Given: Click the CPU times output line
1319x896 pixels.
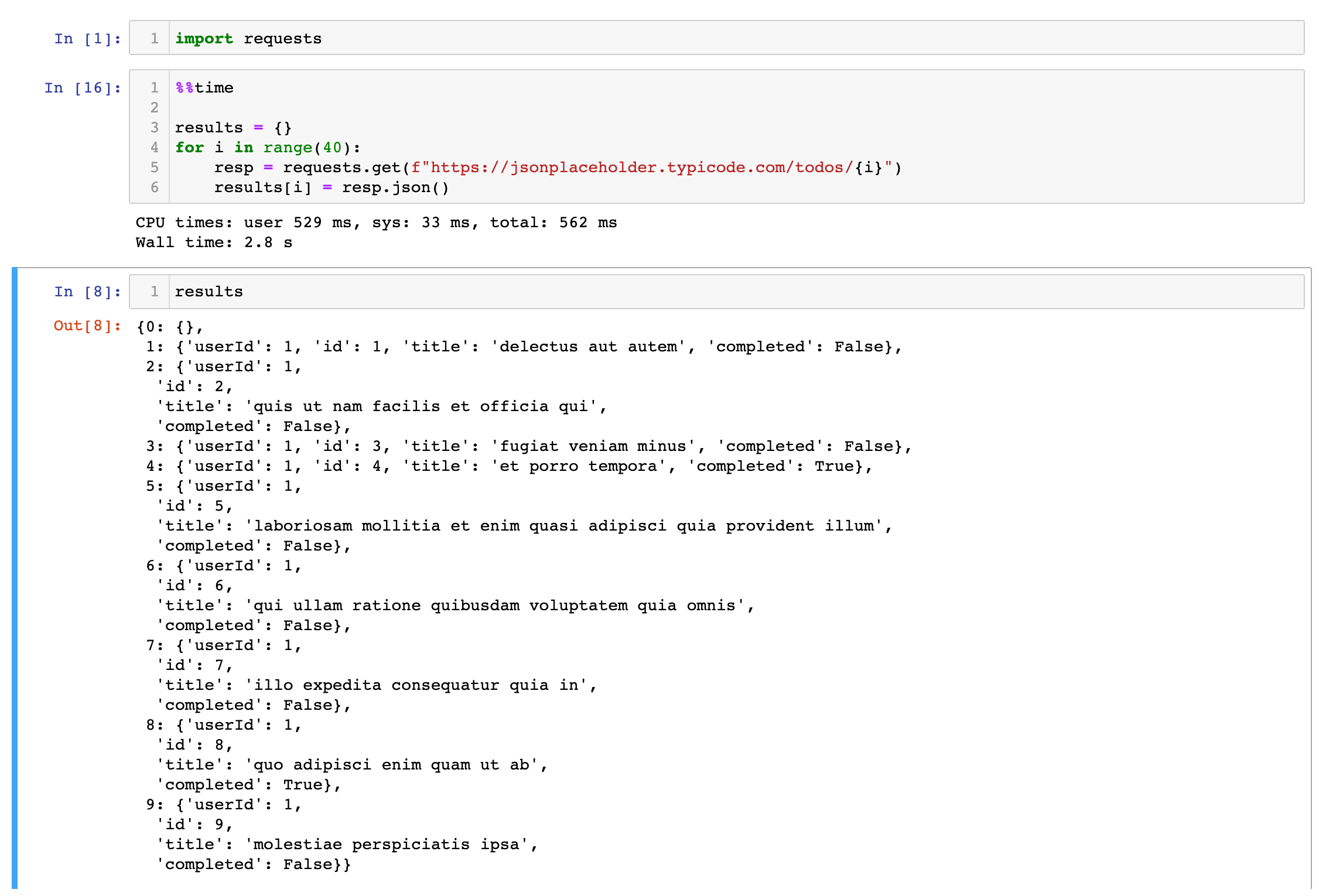Looking at the screenshot, I should pyautogui.click(x=376, y=223).
